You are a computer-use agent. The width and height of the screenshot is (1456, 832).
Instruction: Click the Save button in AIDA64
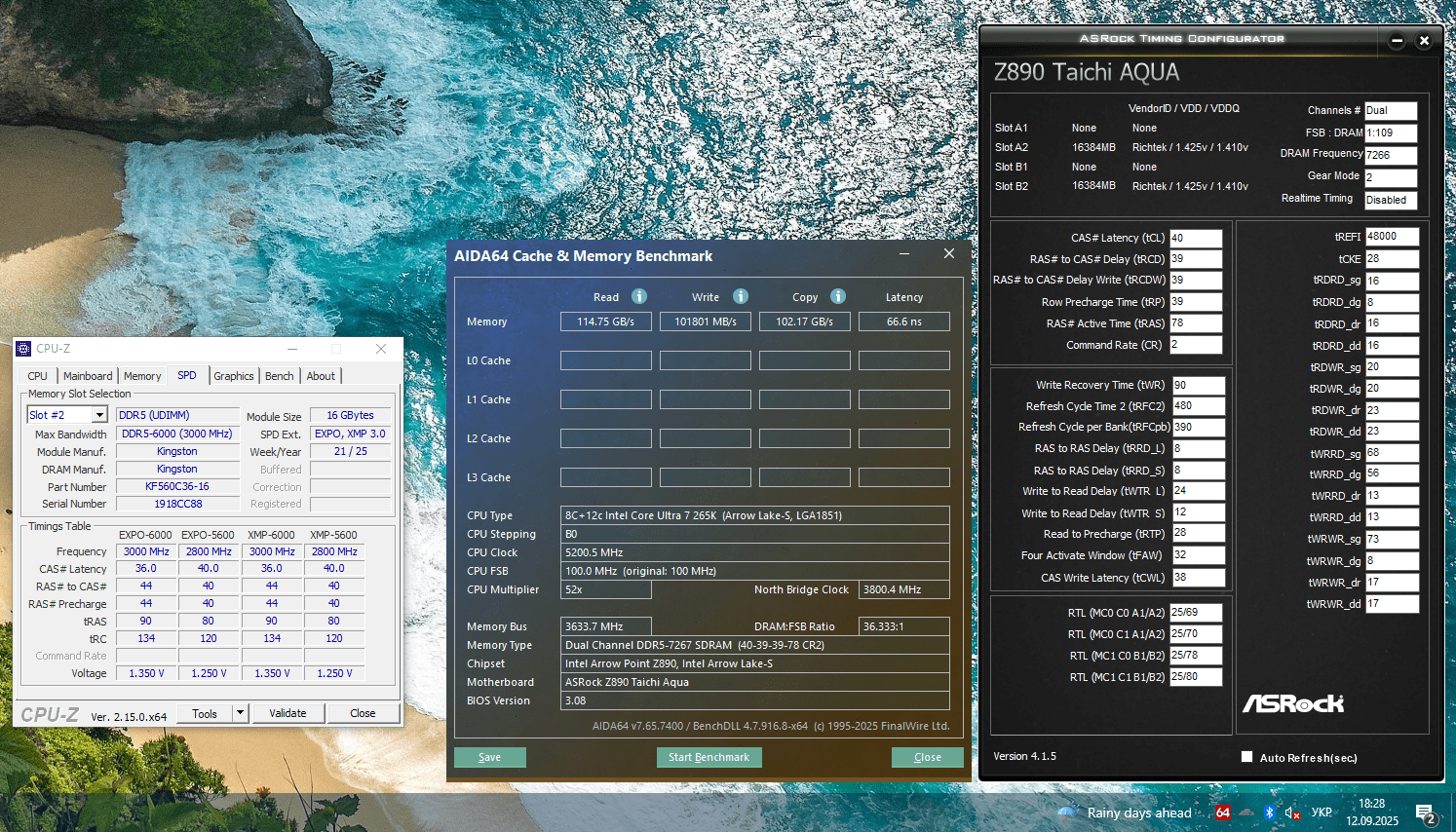tap(489, 757)
